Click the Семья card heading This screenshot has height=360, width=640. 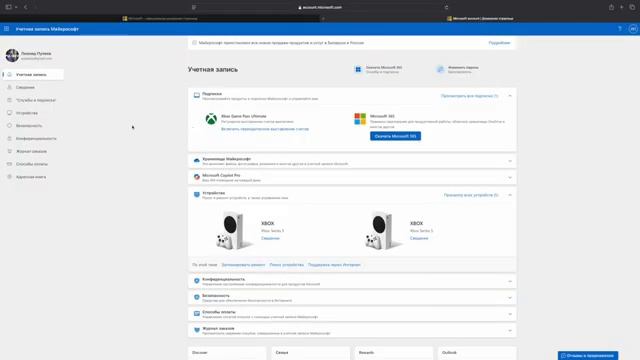point(282,352)
